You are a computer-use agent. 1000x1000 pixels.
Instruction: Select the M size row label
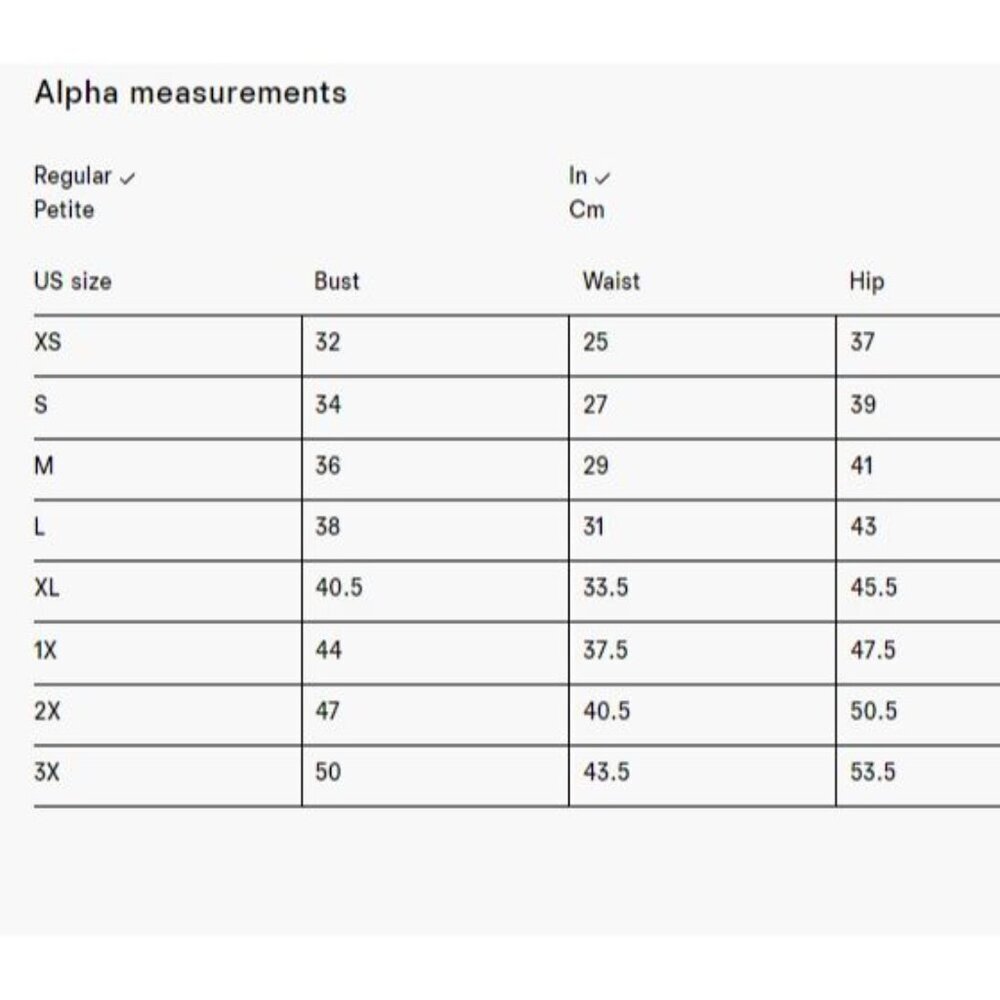click(x=44, y=466)
